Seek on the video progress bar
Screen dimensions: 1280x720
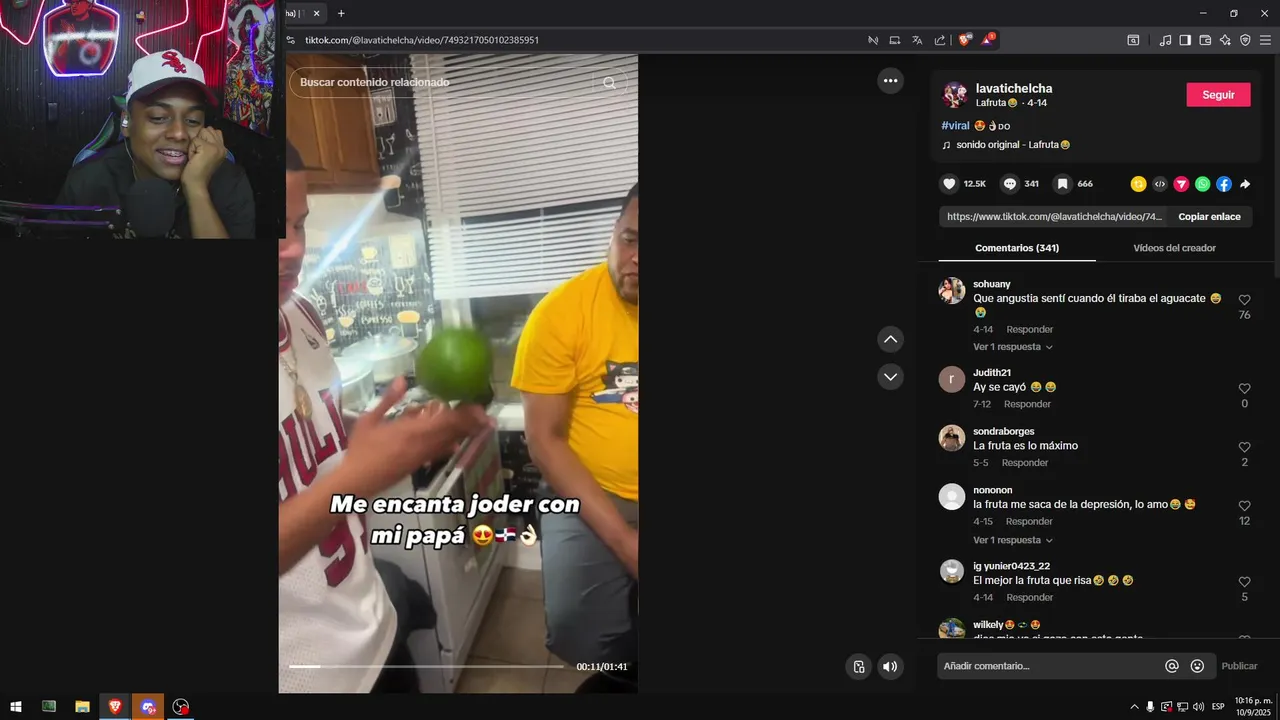point(426,666)
